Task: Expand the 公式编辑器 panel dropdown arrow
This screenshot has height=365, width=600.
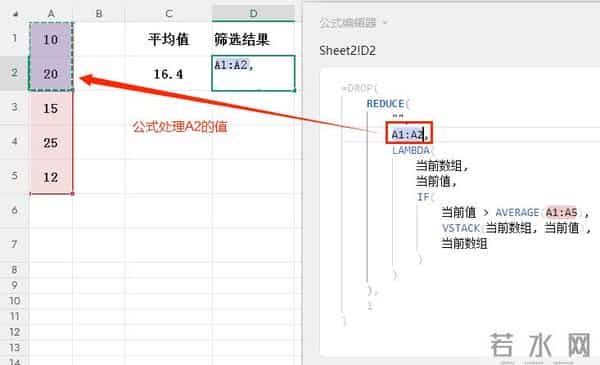Action: coord(385,23)
